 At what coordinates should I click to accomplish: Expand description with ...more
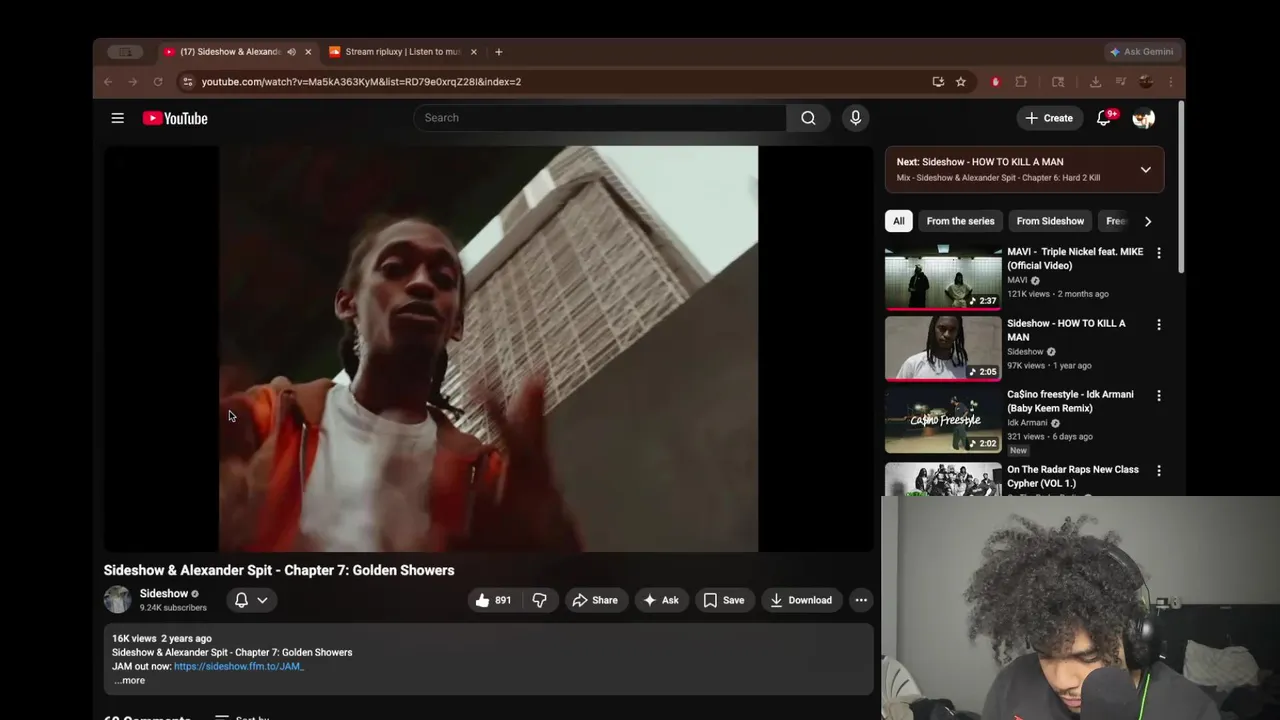130,681
